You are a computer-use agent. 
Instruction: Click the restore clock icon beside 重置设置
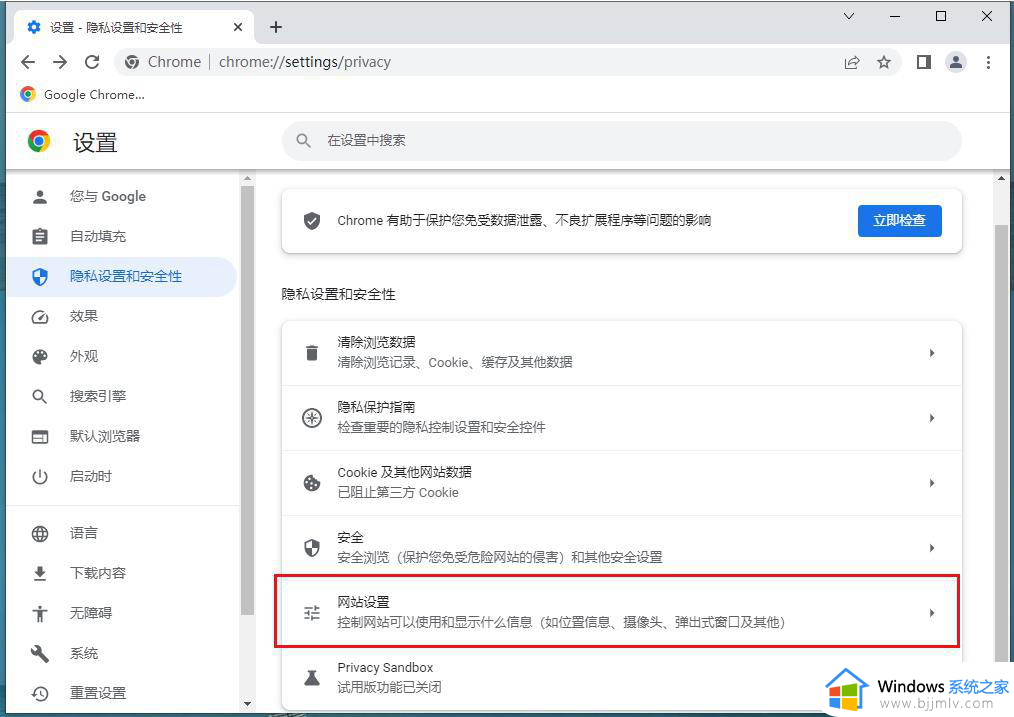click(x=40, y=694)
